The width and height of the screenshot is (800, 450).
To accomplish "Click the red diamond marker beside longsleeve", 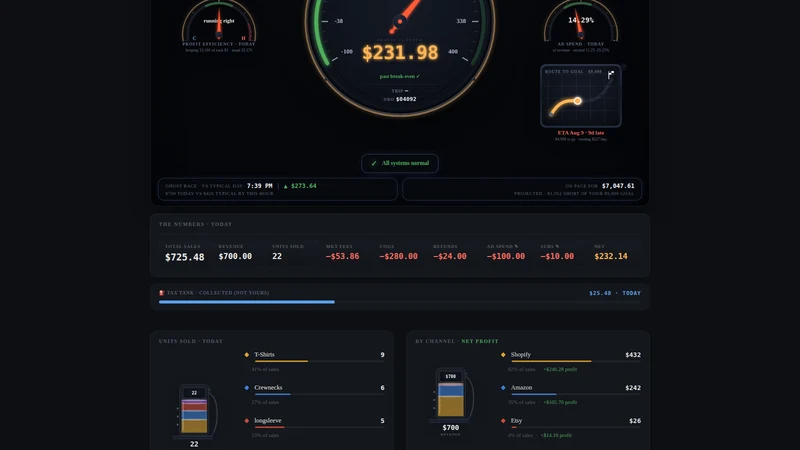I will point(247,421).
